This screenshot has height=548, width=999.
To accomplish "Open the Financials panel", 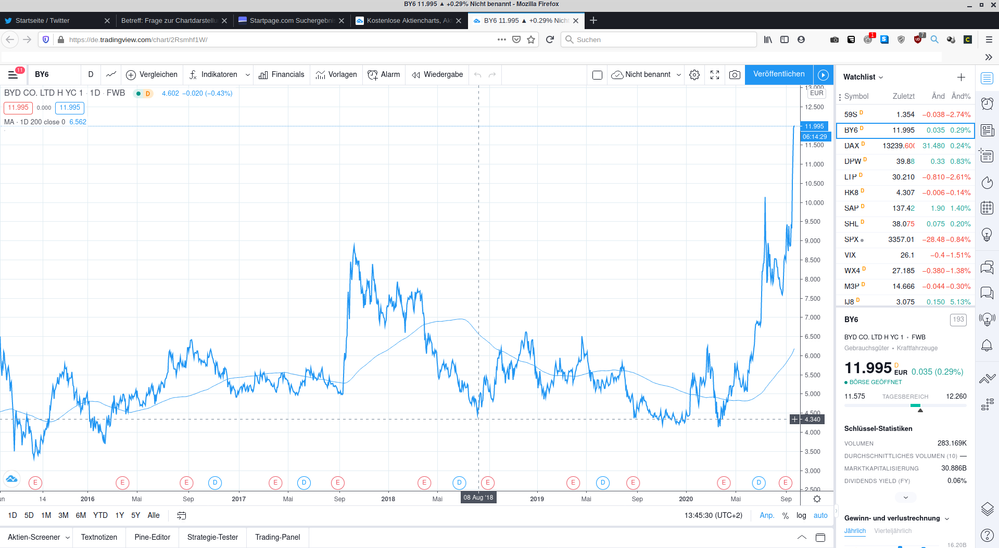I will click(x=281, y=75).
